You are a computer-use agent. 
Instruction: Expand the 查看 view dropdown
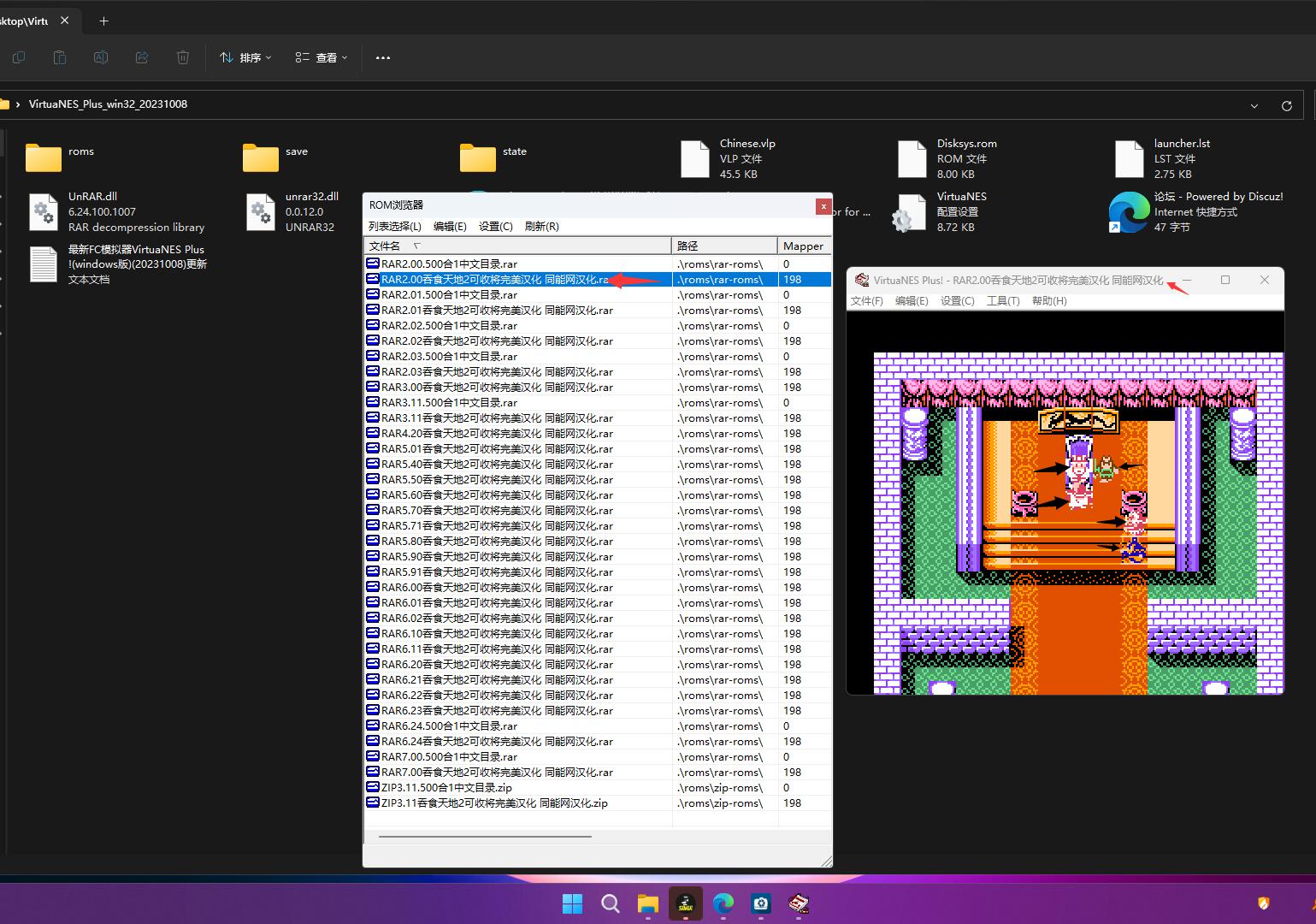click(x=322, y=57)
